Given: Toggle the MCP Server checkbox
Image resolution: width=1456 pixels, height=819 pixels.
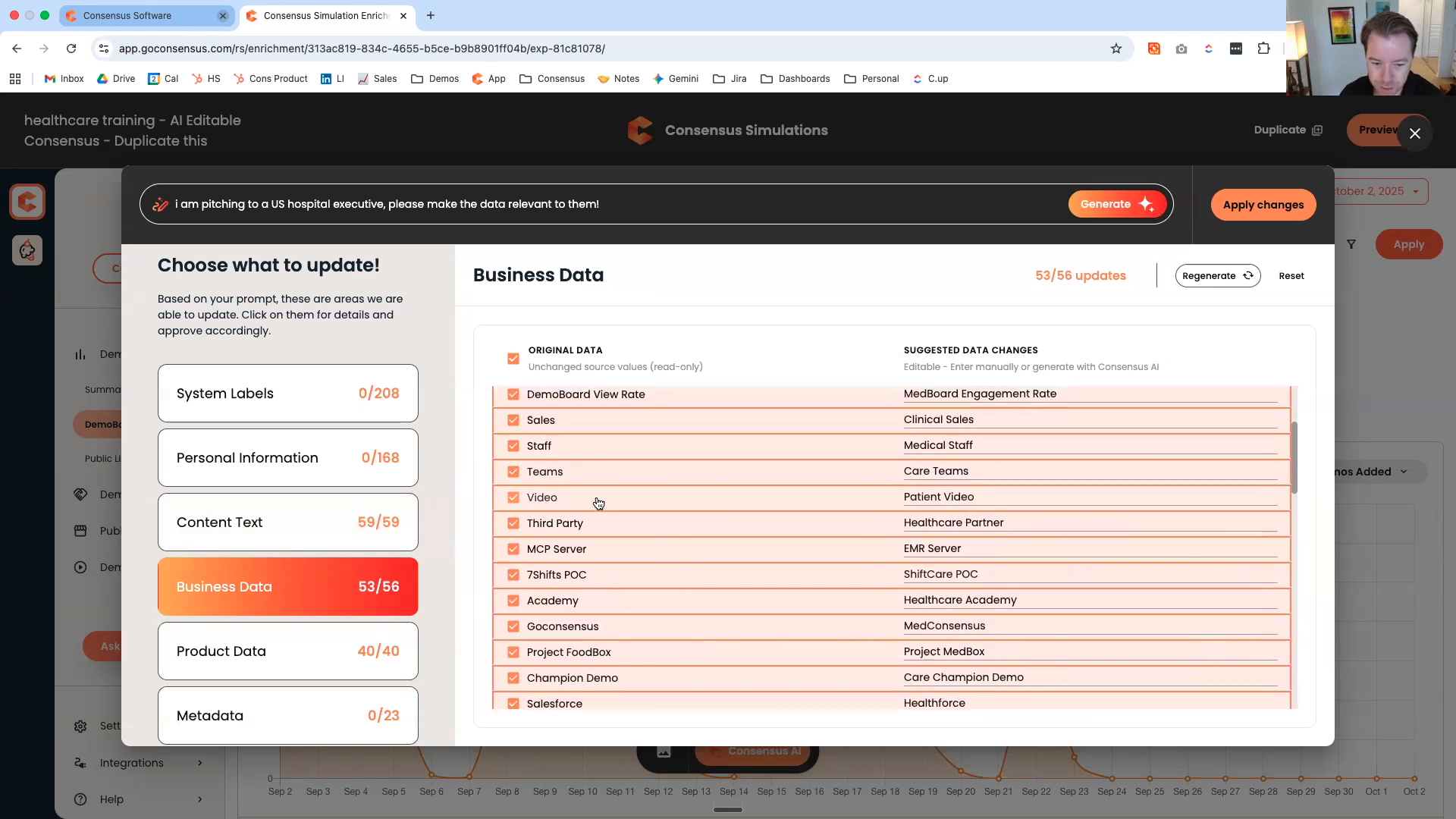Looking at the screenshot, I should click(x=513, y=548).
